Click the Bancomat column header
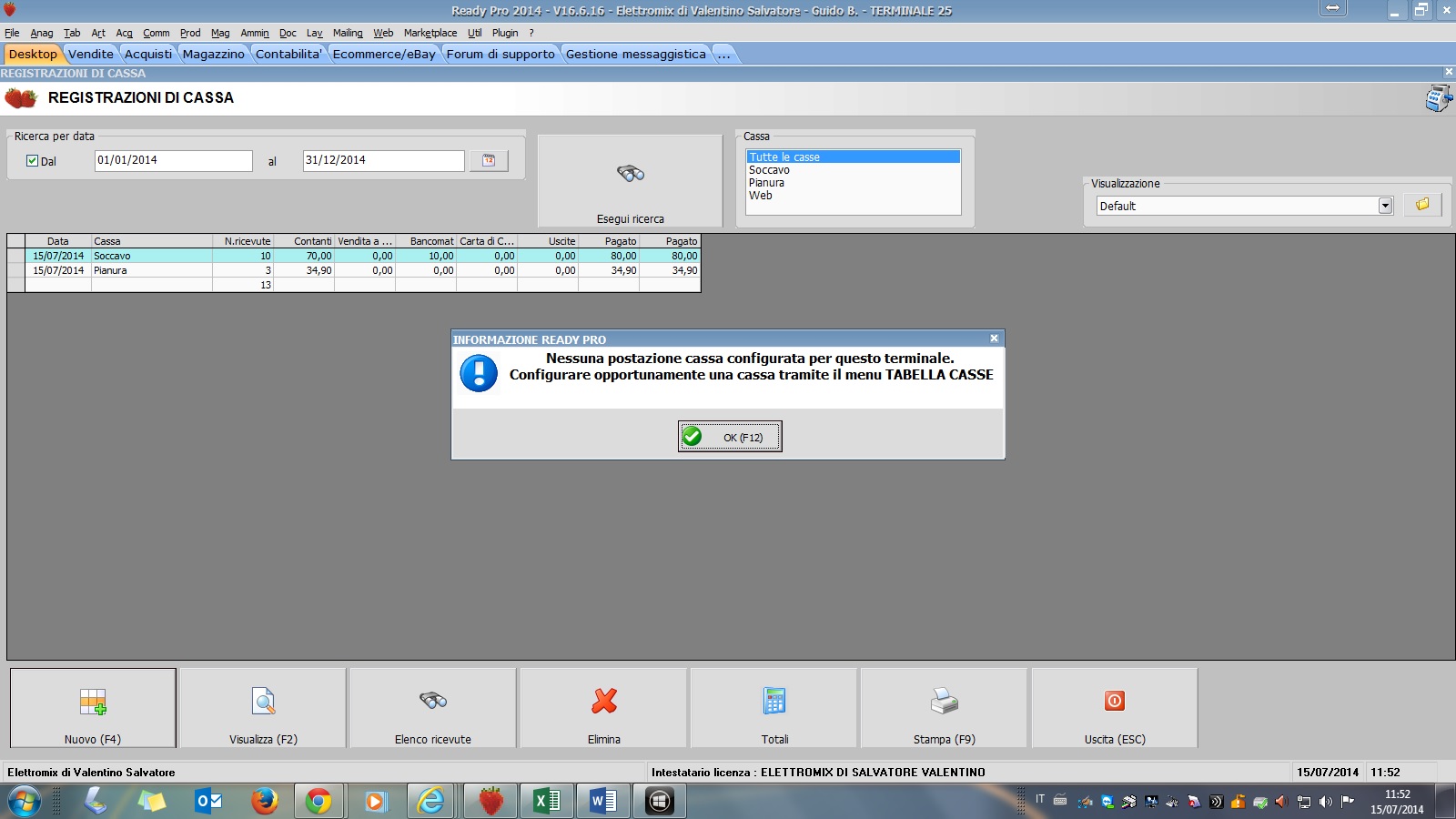This screenshot has height=819, width=1456. (x=426, y=241)
